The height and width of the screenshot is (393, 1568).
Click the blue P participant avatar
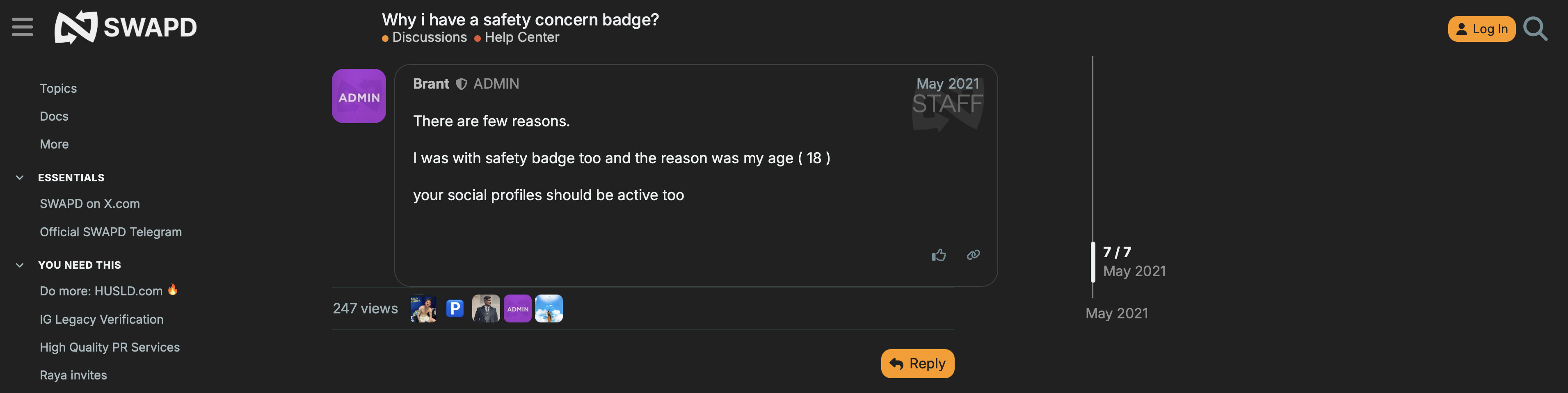(x=455, y=308)
